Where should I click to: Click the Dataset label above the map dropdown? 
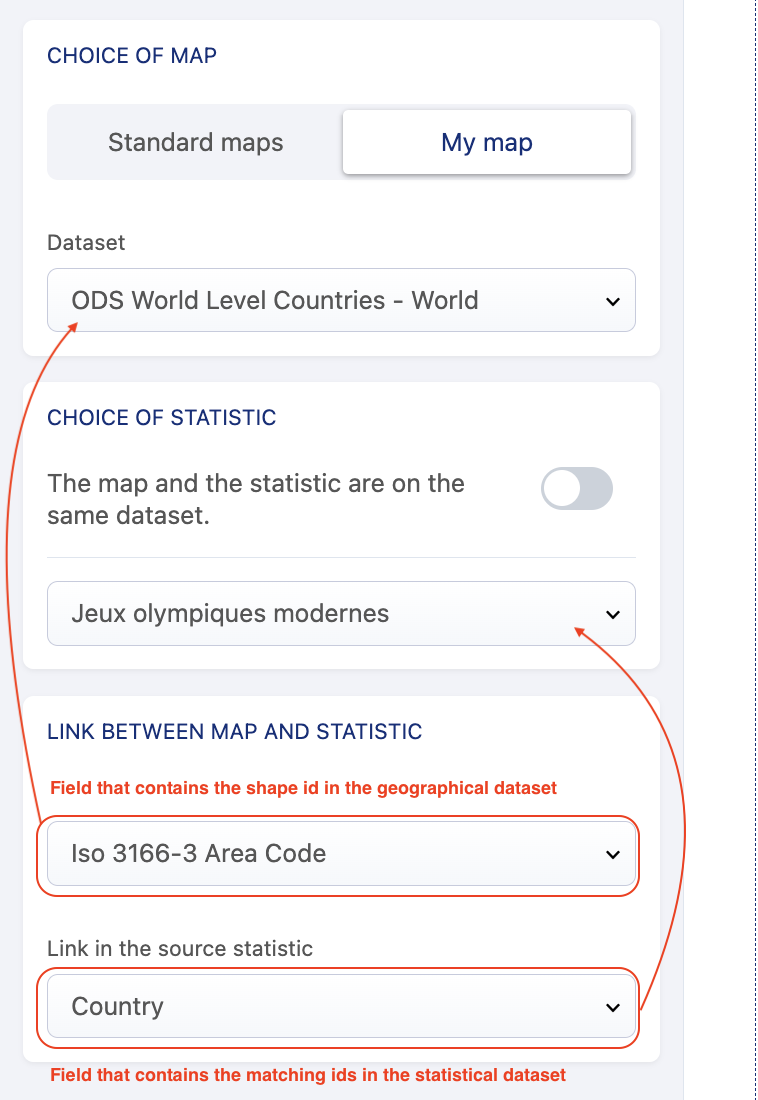click(86, 242)
